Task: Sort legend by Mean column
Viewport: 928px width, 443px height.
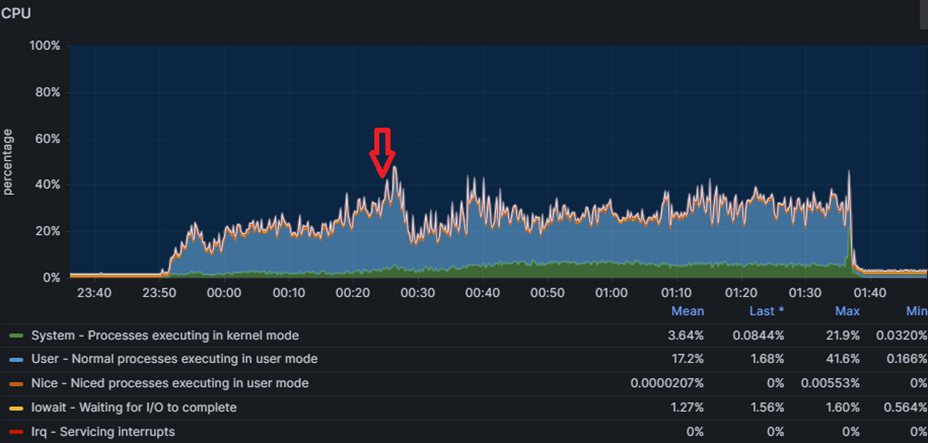Action: tap(688, 311)
